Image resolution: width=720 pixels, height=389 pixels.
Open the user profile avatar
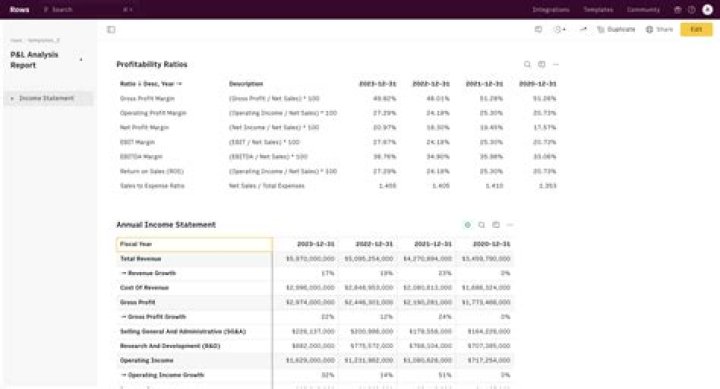(x=707, y=9)
